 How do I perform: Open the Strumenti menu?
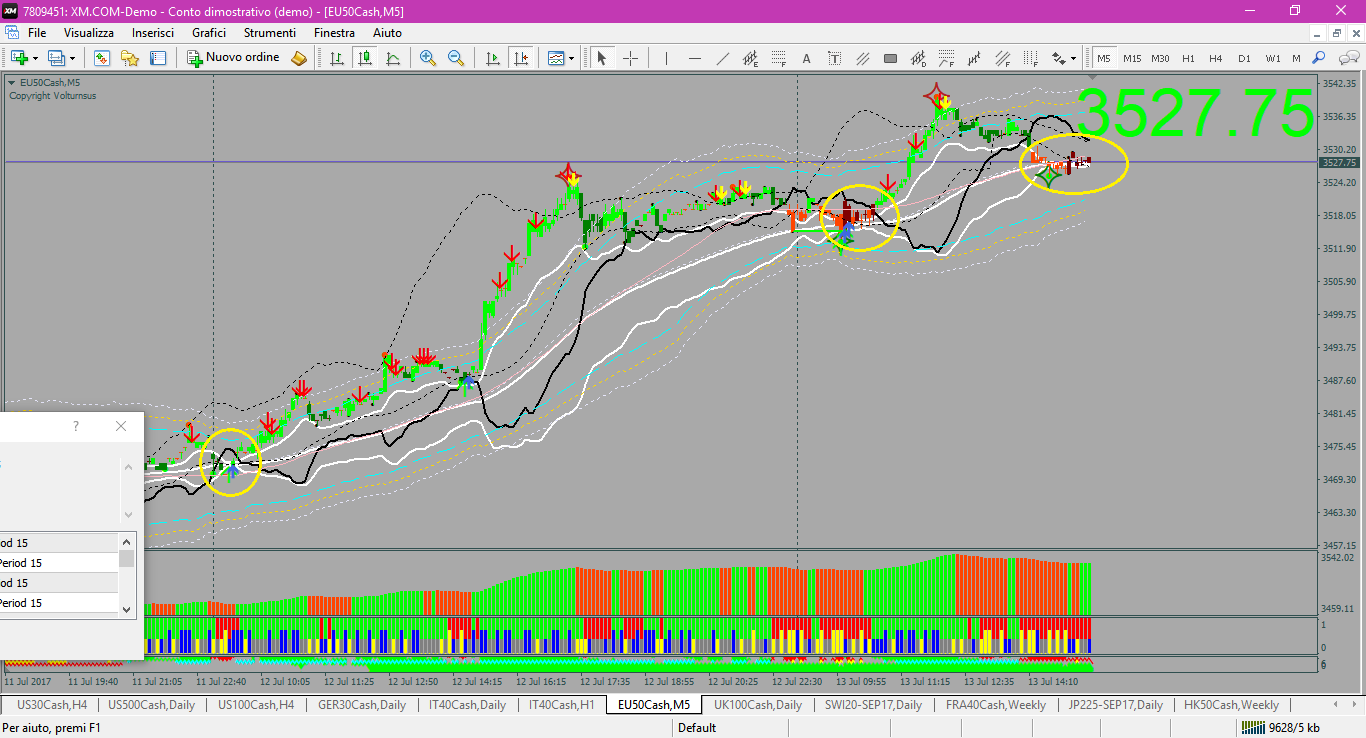(x=270, y=33)
